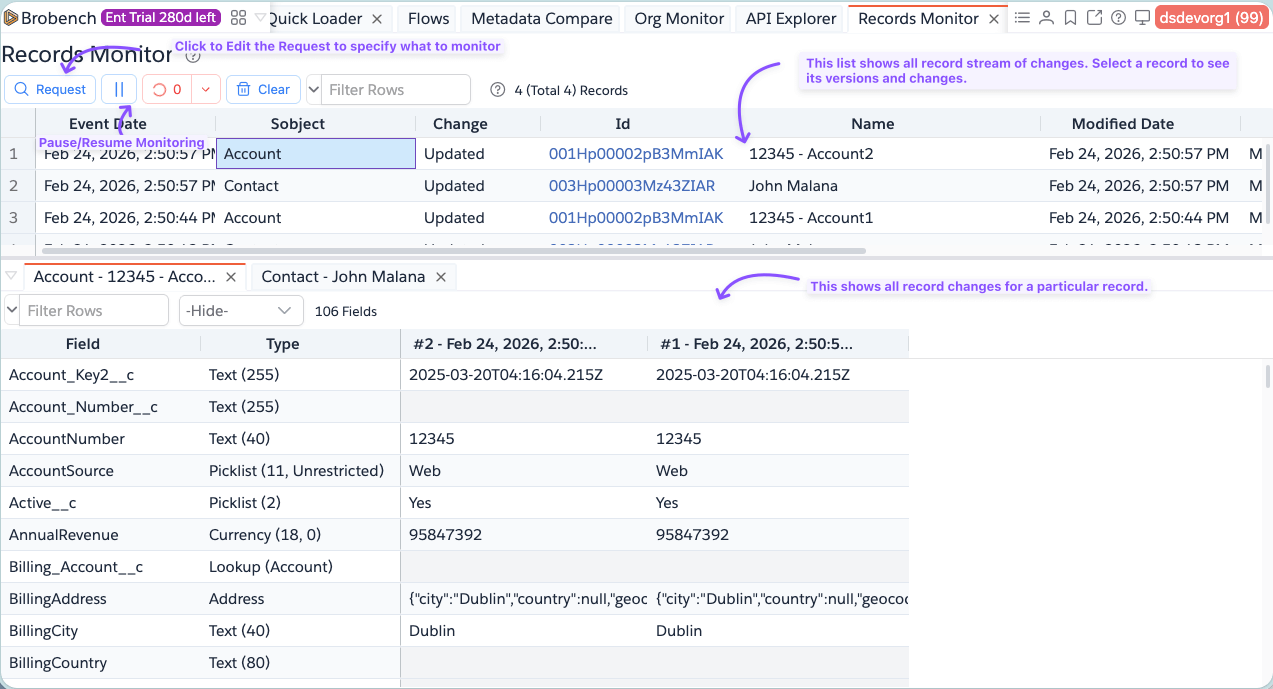This screenshot has width=1273, height=689.
Task: Open the user profile icon
Action: click(1046, 18)
